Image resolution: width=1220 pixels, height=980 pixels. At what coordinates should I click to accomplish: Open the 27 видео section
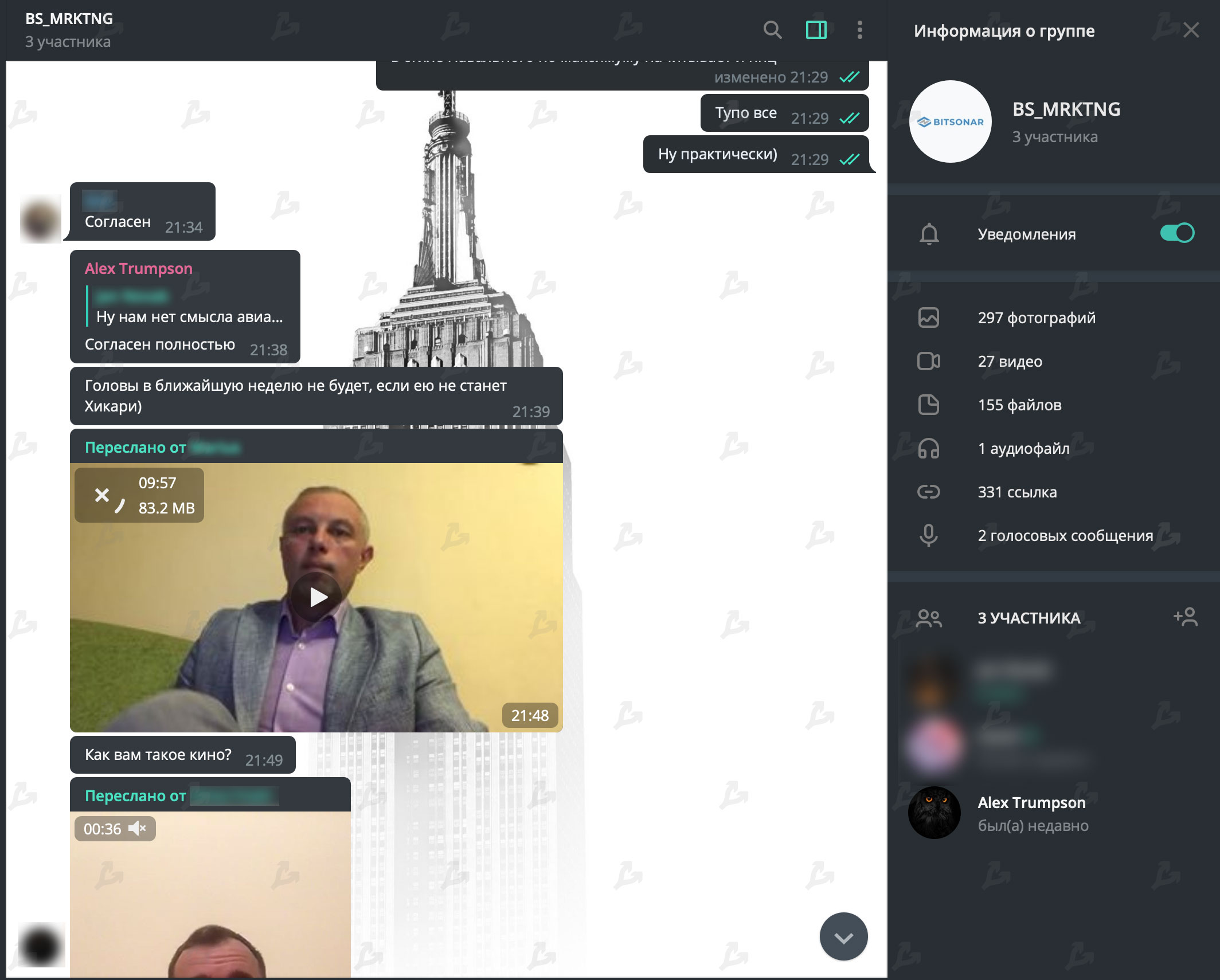pos(1010,361)
